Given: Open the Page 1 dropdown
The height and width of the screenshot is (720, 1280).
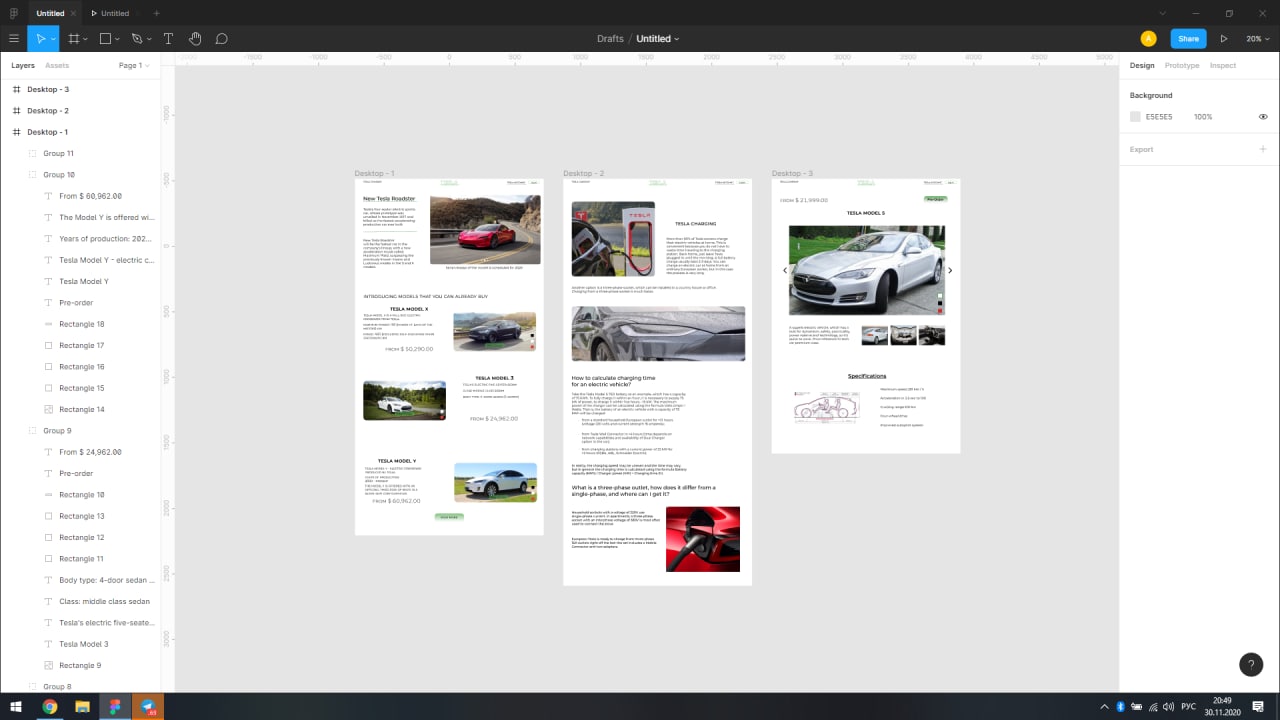Looking at the screenshot, I should pyautogui.click(x=134, y=66).
